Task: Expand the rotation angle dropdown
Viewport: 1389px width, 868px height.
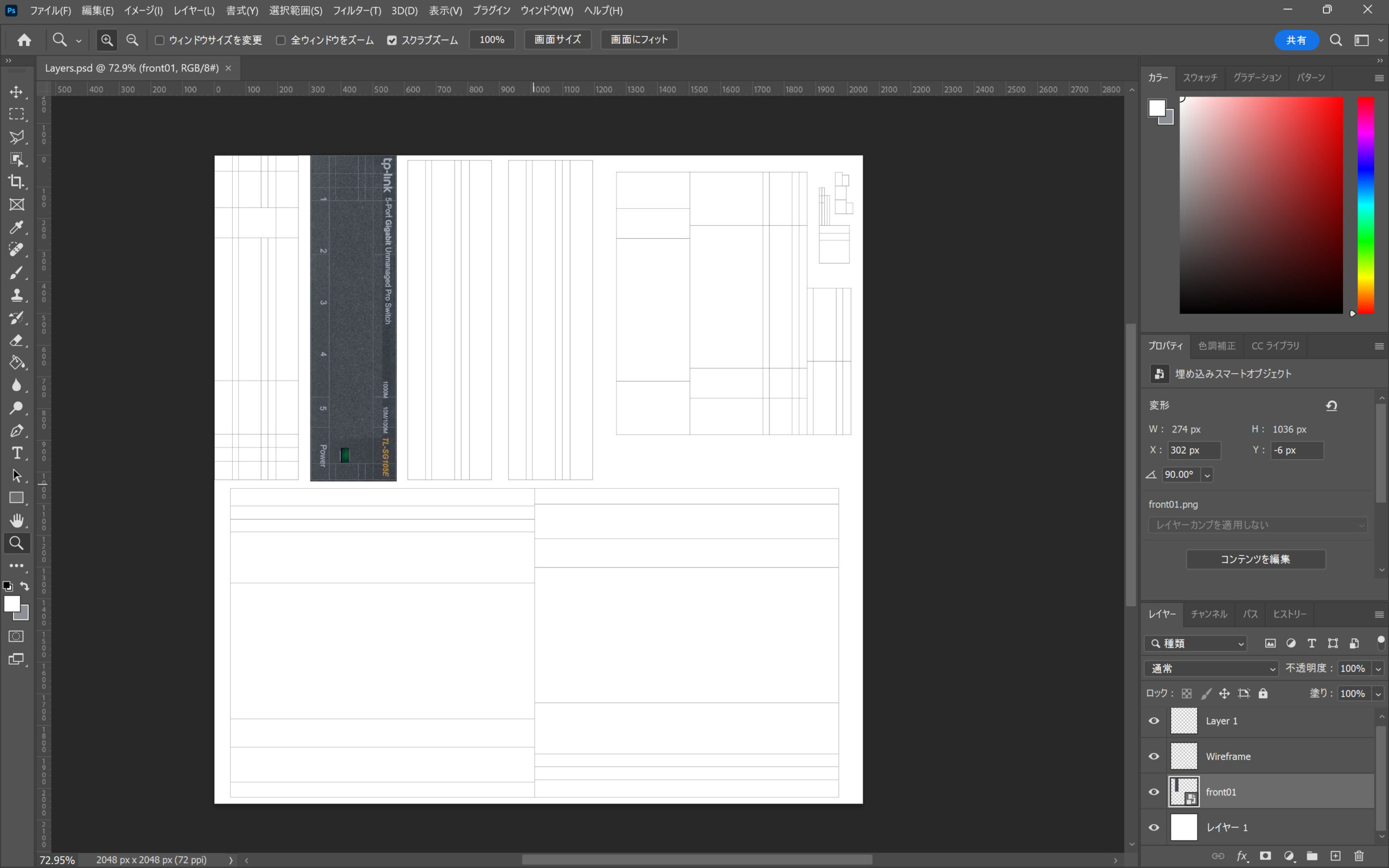Action: tap(1207, 475)
